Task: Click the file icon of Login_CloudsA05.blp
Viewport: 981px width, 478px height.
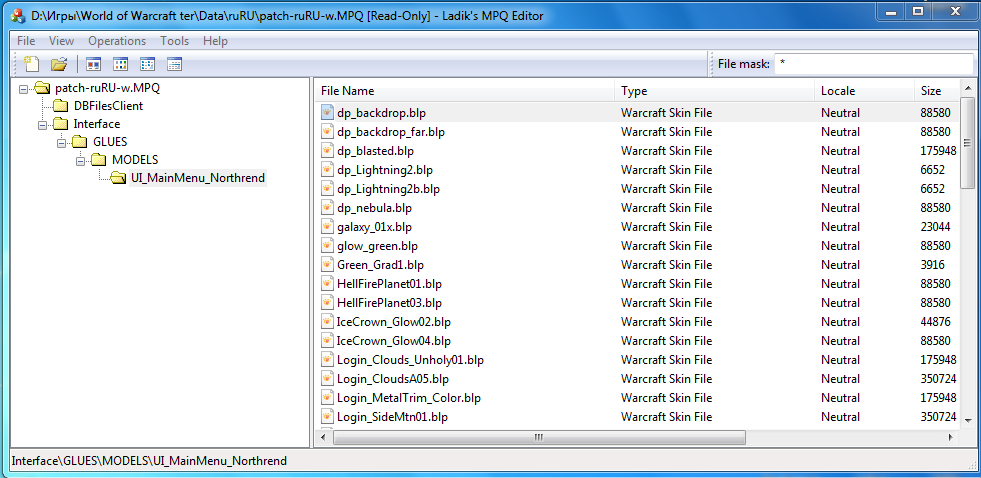Action: (x=327, y=379)
